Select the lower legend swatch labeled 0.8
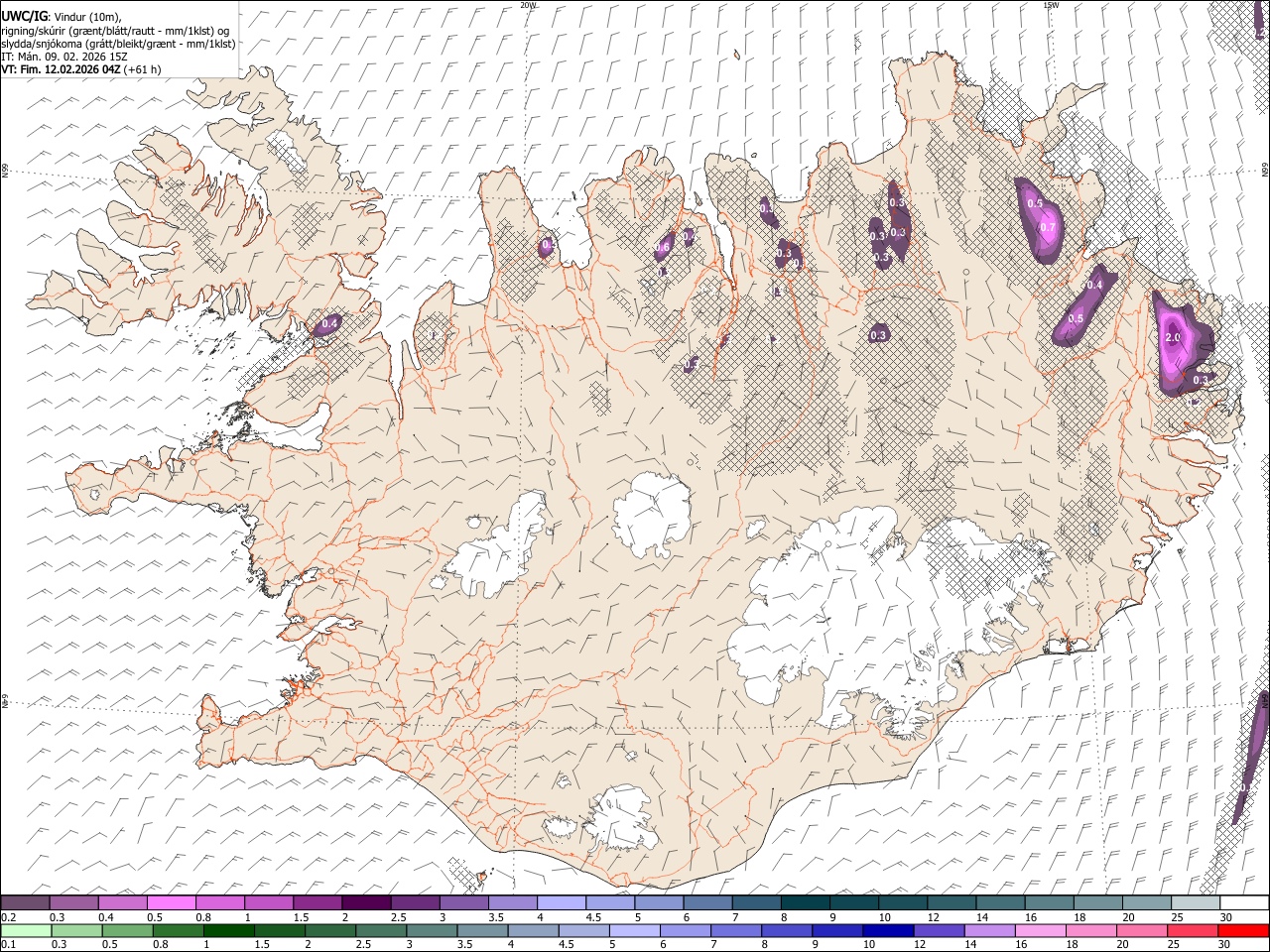Screen dimensions: 1270x952 (178, 930)
